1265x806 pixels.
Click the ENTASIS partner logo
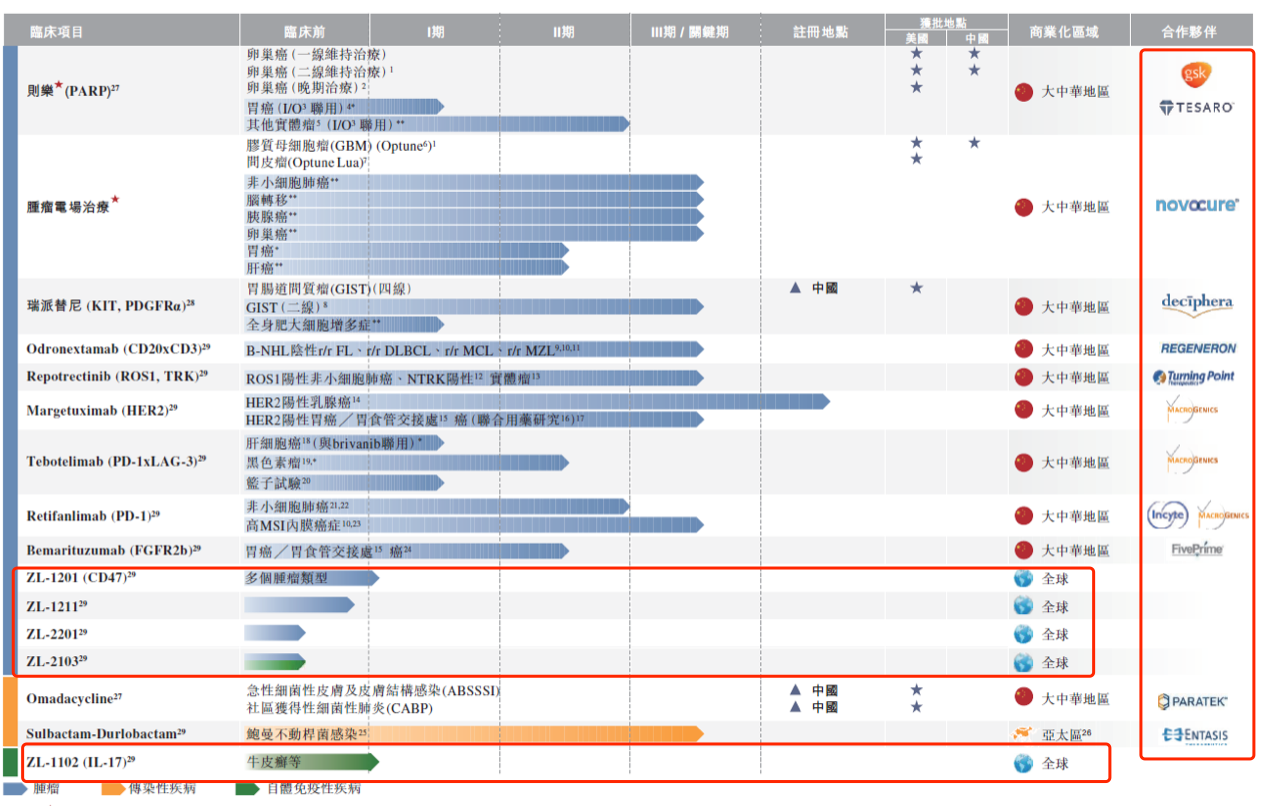pos(1194,735)
